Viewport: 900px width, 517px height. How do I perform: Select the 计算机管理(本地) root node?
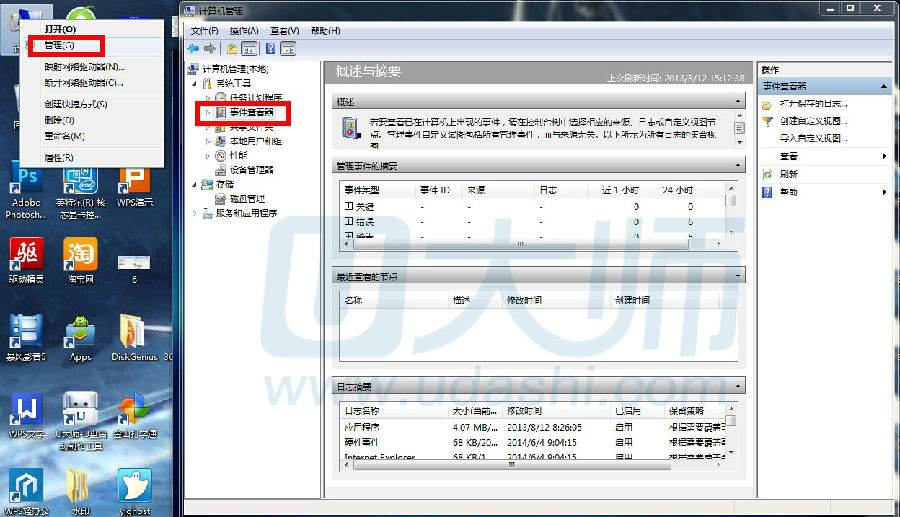pos(235,69)
